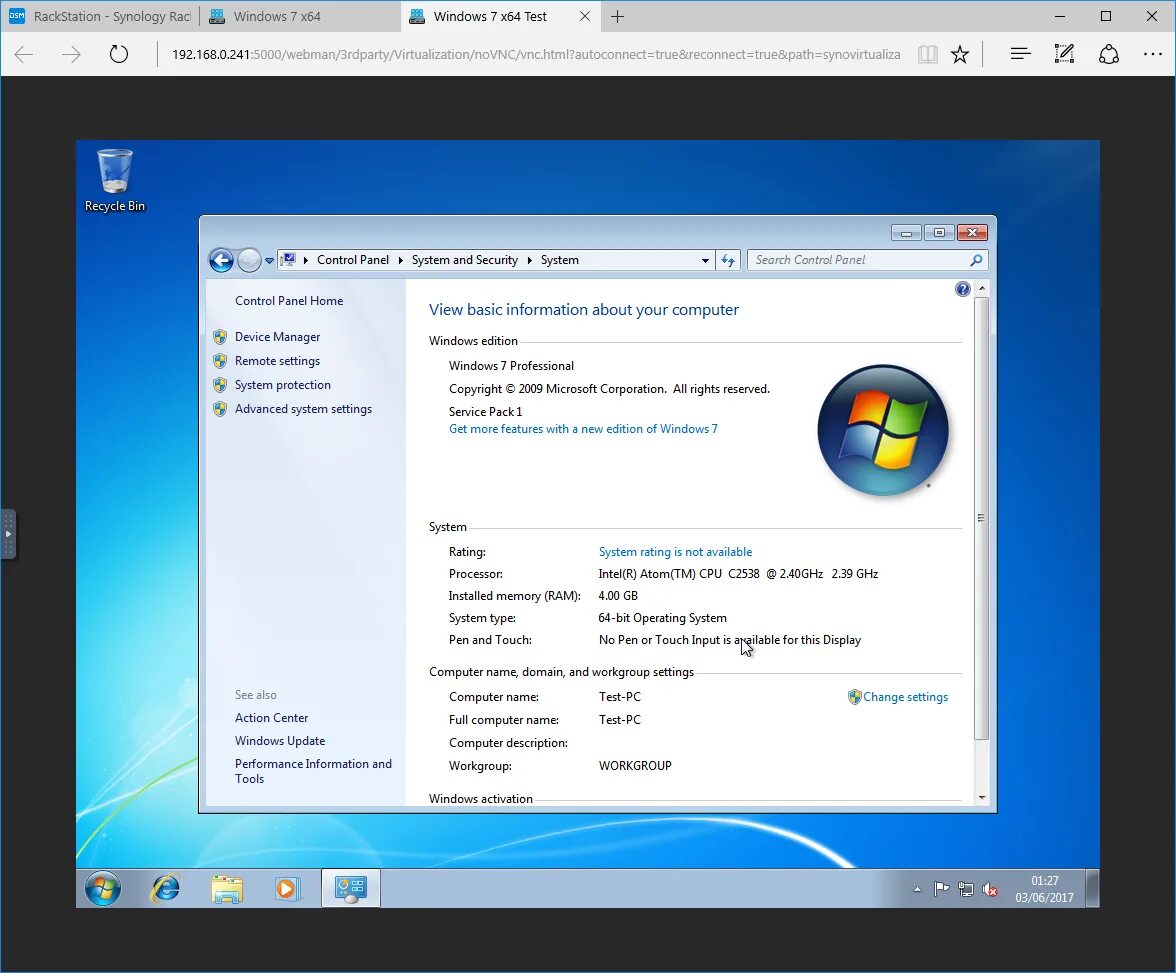Open the Recycle Bin desktop icon
The width and height of the screenshot is (1176, 973).
tap(115, 181)
